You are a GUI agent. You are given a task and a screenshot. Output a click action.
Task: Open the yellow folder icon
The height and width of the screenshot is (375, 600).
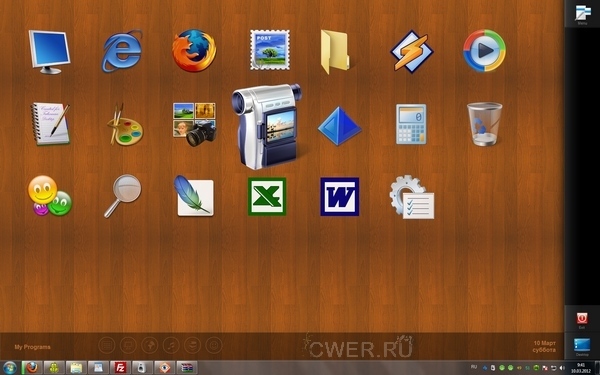click(x=335, y=52)
